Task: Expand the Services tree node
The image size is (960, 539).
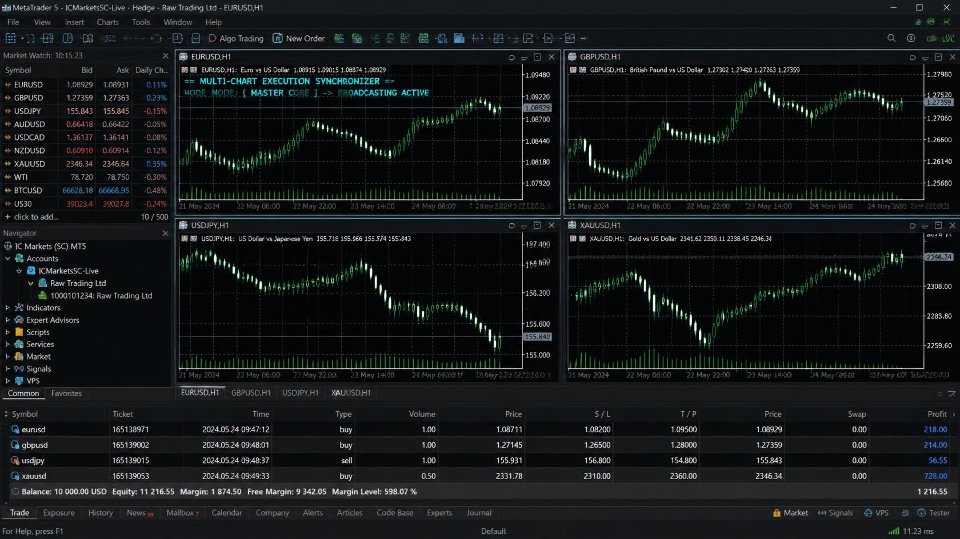Action: [x=8, y=344]
